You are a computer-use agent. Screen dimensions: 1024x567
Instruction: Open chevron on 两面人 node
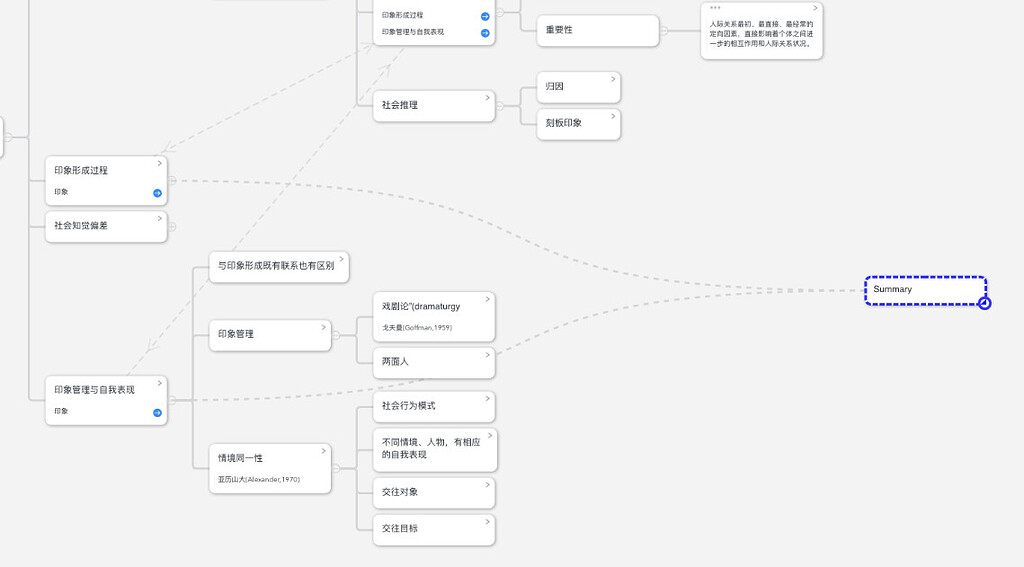pyautogui.click(x=487, y=354)
